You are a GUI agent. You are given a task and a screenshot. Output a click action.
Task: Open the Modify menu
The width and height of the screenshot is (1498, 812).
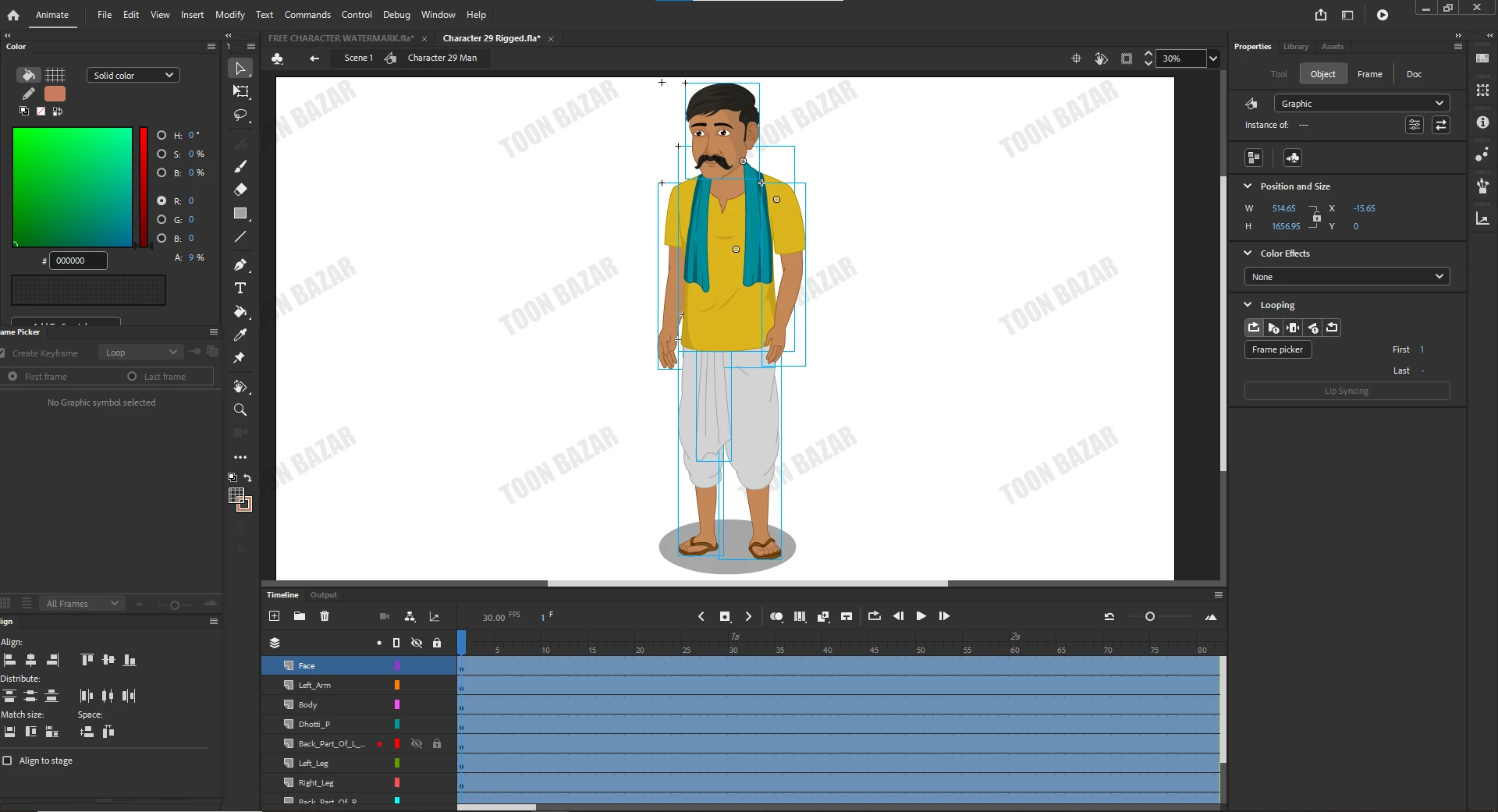[x=229, y=15]
